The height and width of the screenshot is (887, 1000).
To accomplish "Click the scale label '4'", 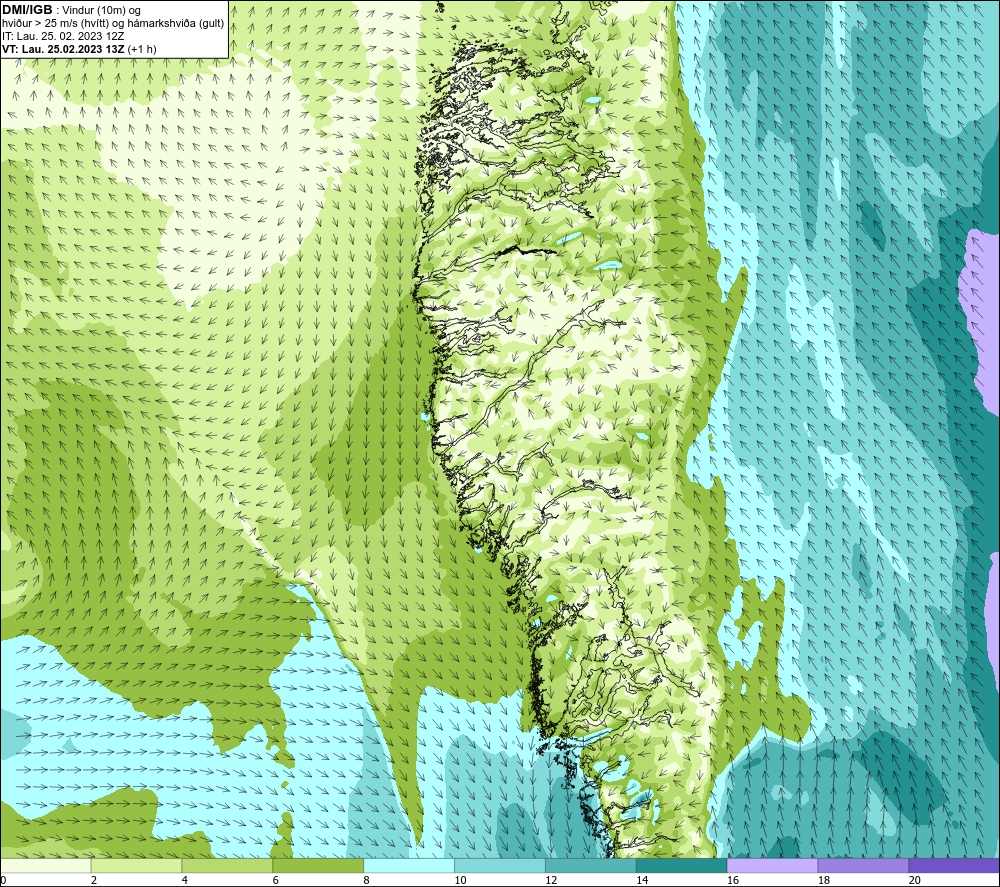I will (185, 880).
